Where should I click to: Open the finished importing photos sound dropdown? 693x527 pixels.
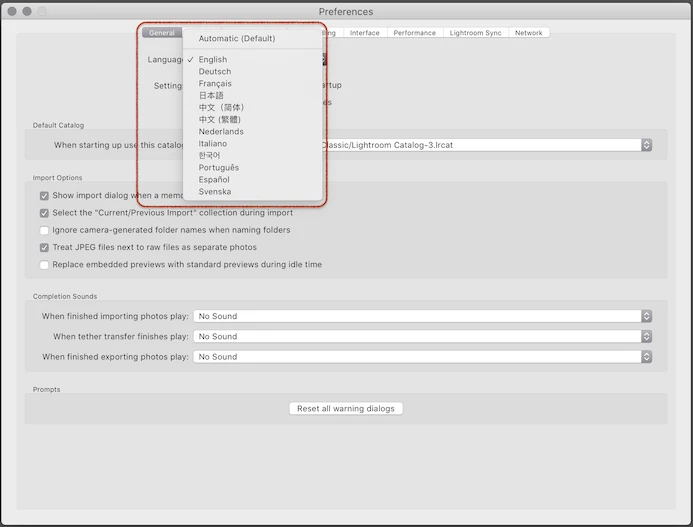coord(423,316)
